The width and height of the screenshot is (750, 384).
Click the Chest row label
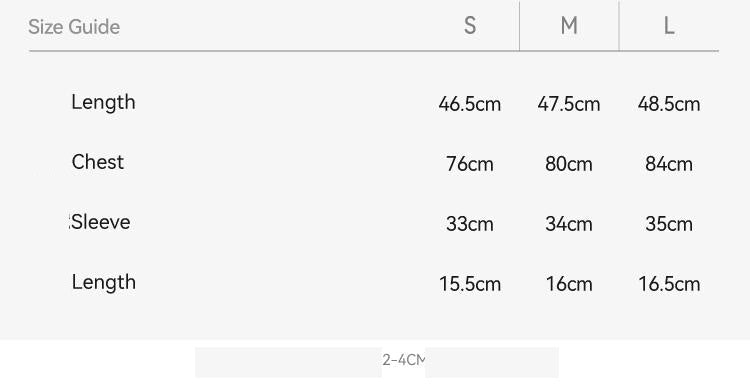click(98, 162)
